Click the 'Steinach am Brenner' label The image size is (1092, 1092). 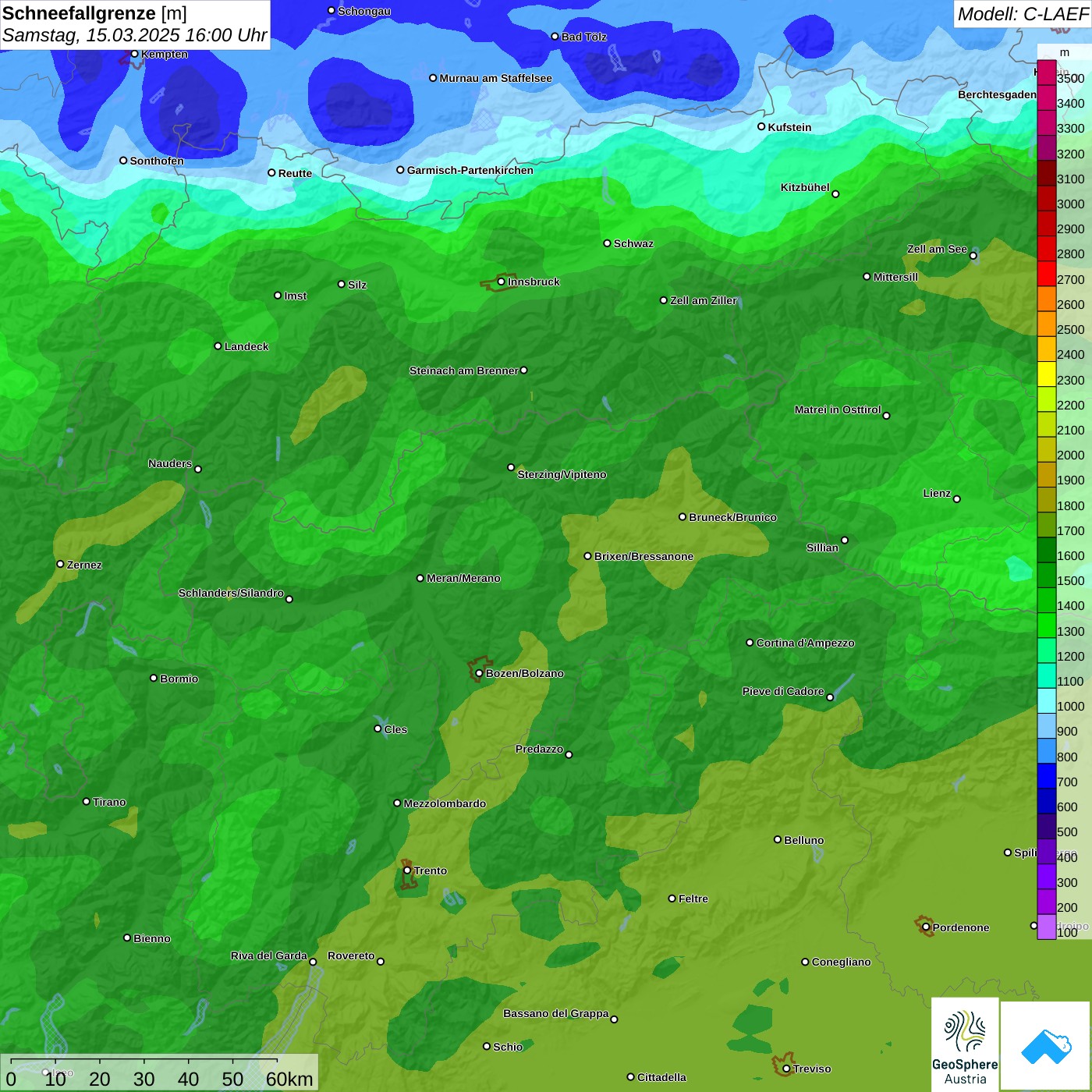click(464, 370)
